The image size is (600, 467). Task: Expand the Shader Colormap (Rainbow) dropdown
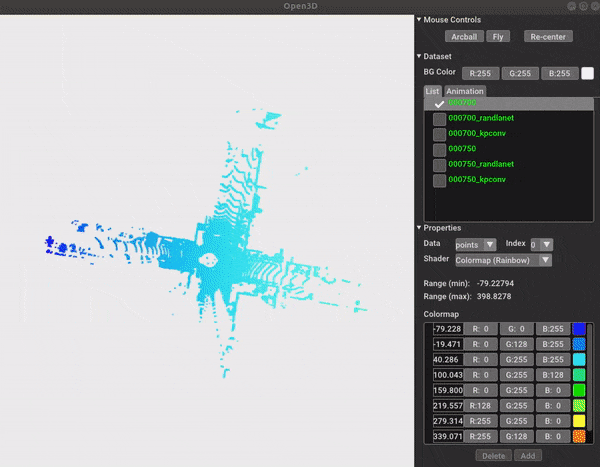point(503,260)
